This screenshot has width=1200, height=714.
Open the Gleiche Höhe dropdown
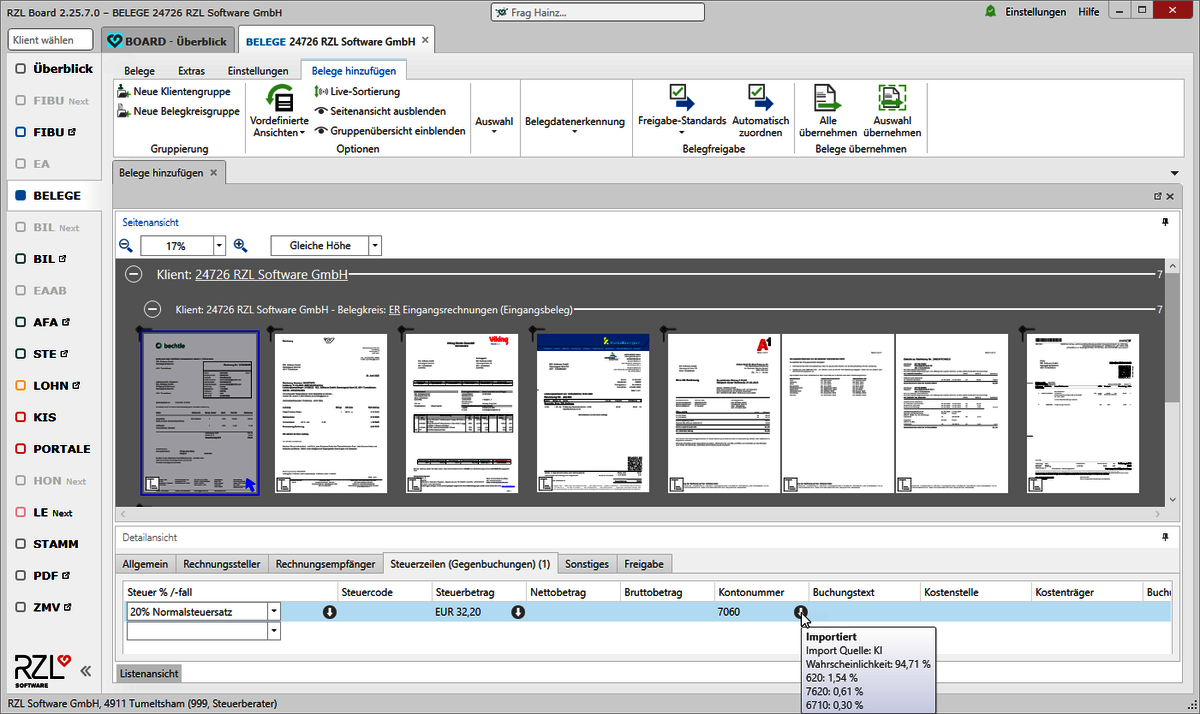pos(375,246)
